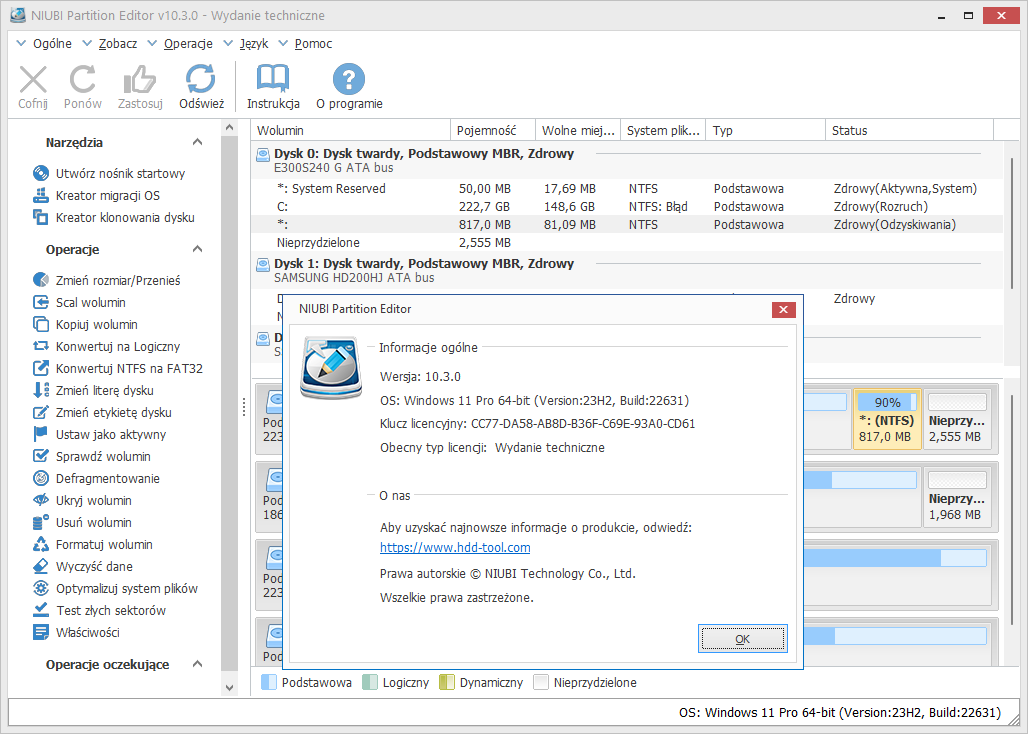The width and height of the screenshot is (1028, 734).
Task: Close the NIUBI Partition Editor dialog
Action: tap(783, 309)
